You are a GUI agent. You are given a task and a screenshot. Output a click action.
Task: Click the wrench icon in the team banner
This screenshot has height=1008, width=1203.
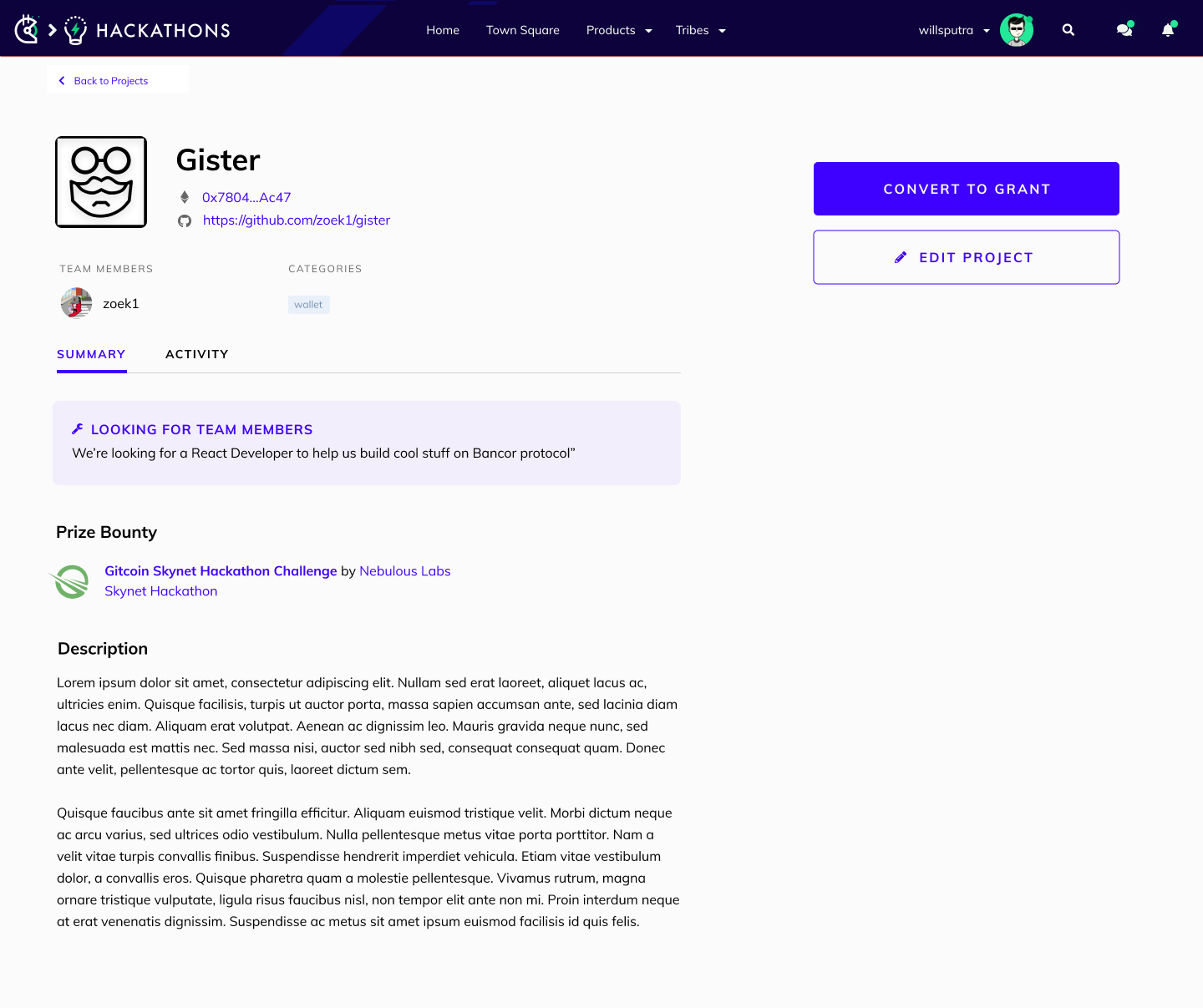point(77,428)
